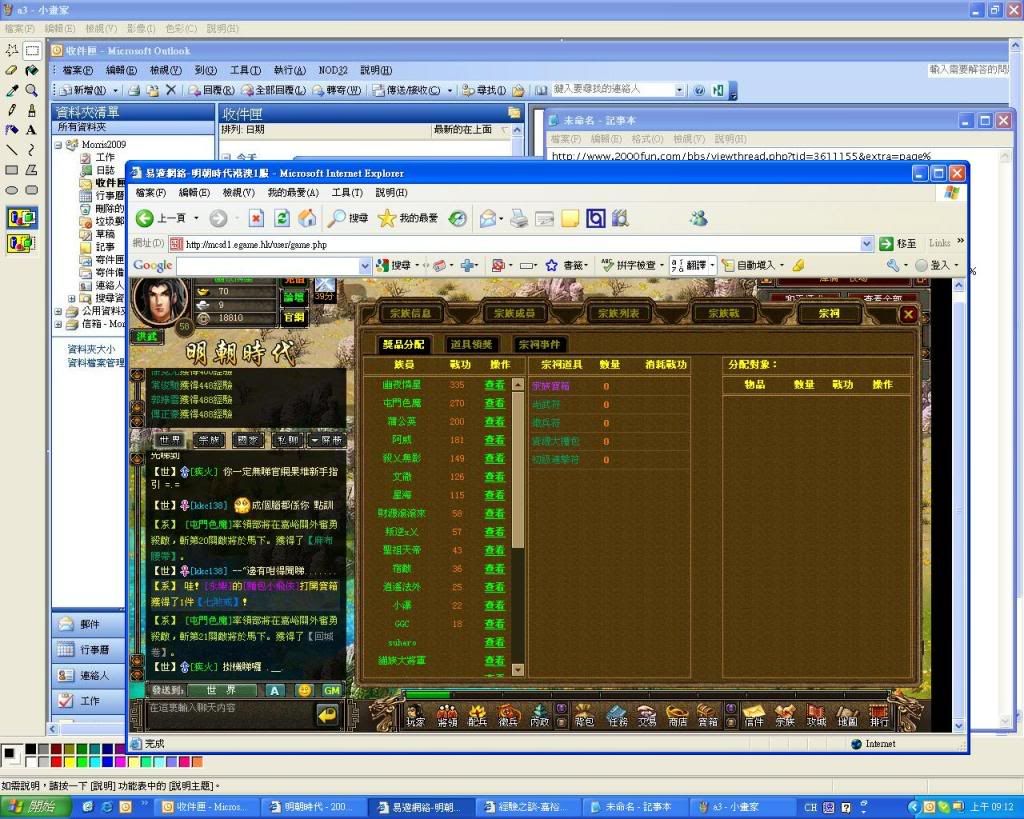The image size is (1024, 819).
Task: Toggle the 世界 chat channel filter
Action: [x=170, y=440]
